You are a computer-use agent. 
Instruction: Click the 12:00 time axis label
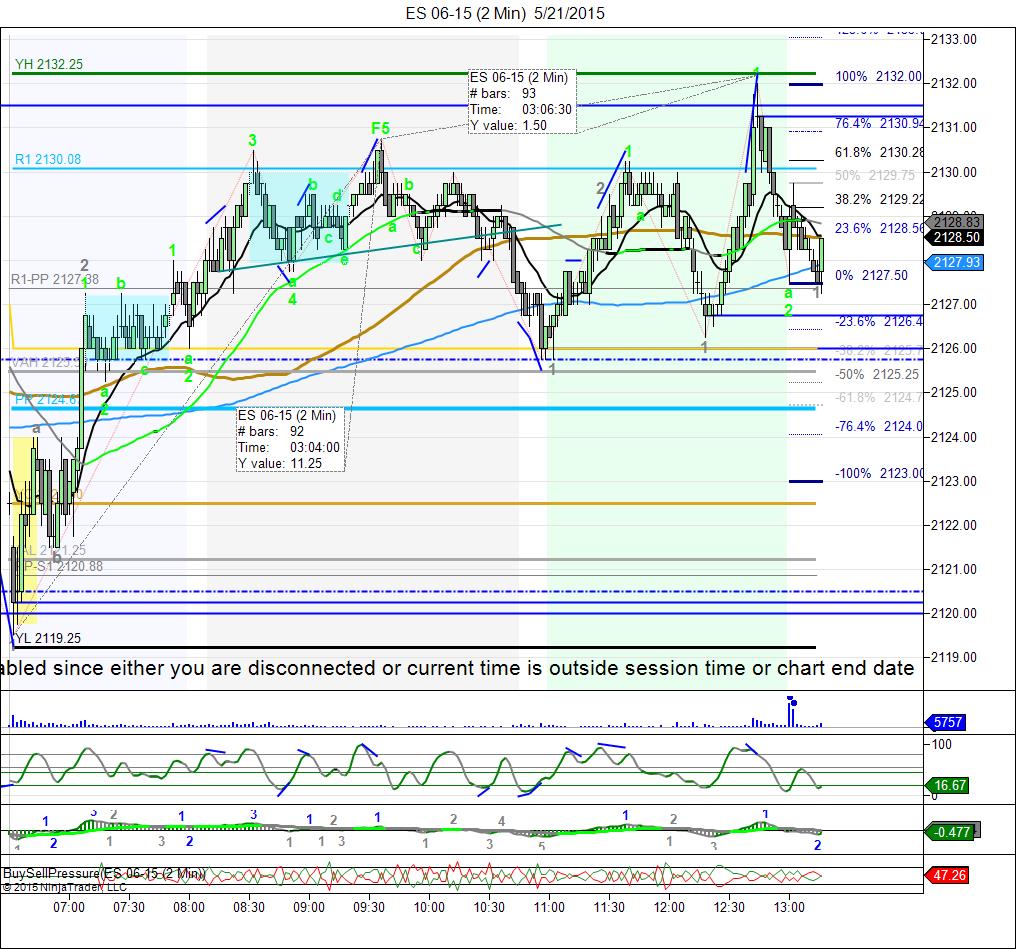click(x=669, y=907)
